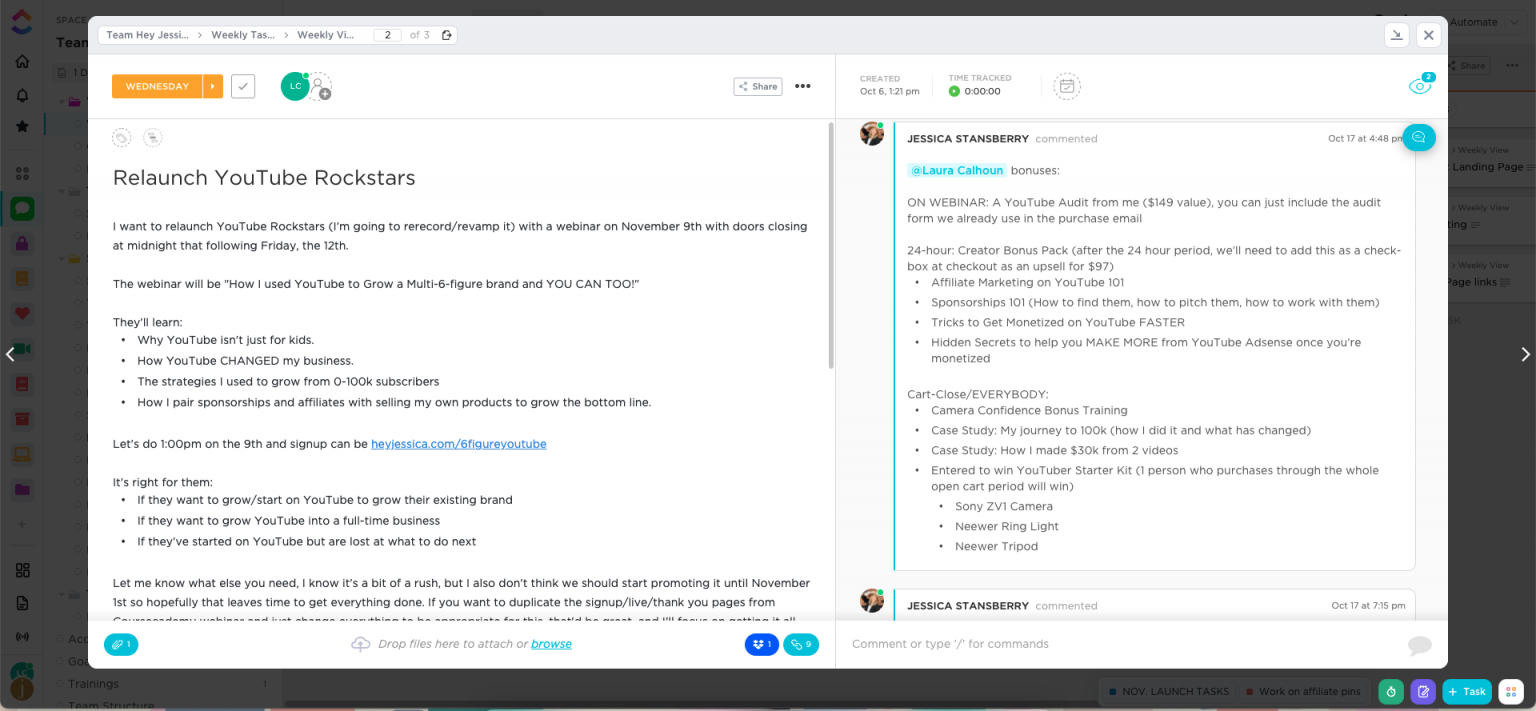Mark task complete with checkmark box
Image resolution: width=1536 pixels, height=711 pixels.
click(243, 86)
